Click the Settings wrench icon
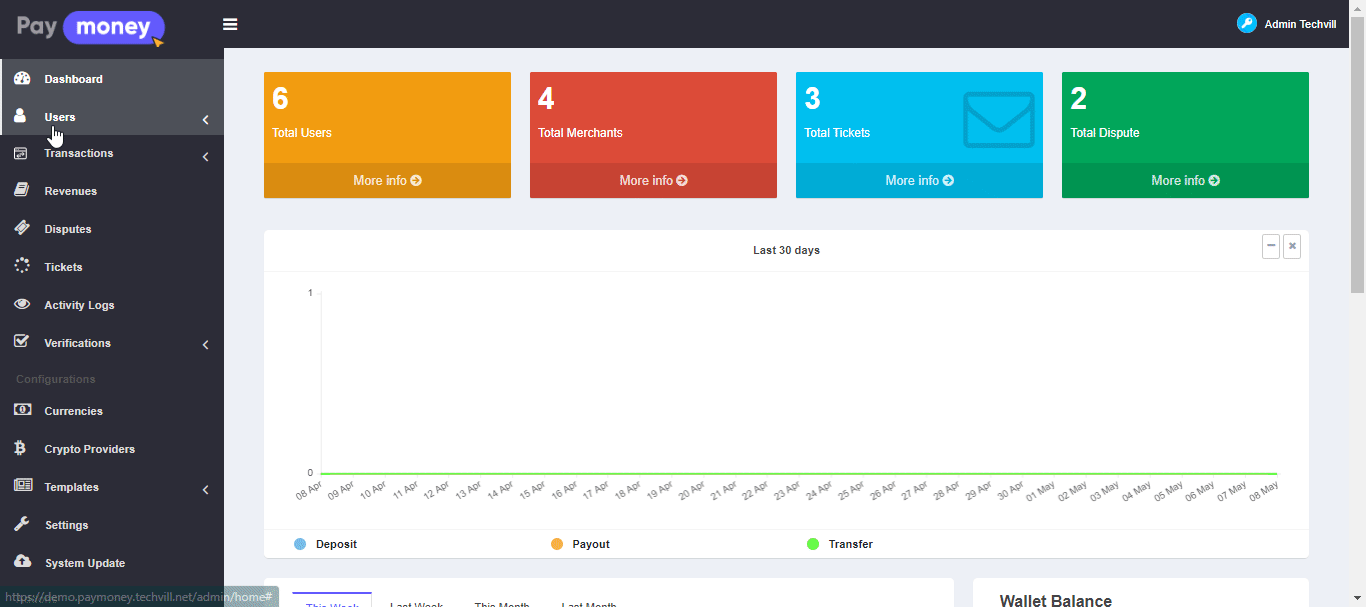The height and width of the screenshot is (607, 1366). pos(22,524)
